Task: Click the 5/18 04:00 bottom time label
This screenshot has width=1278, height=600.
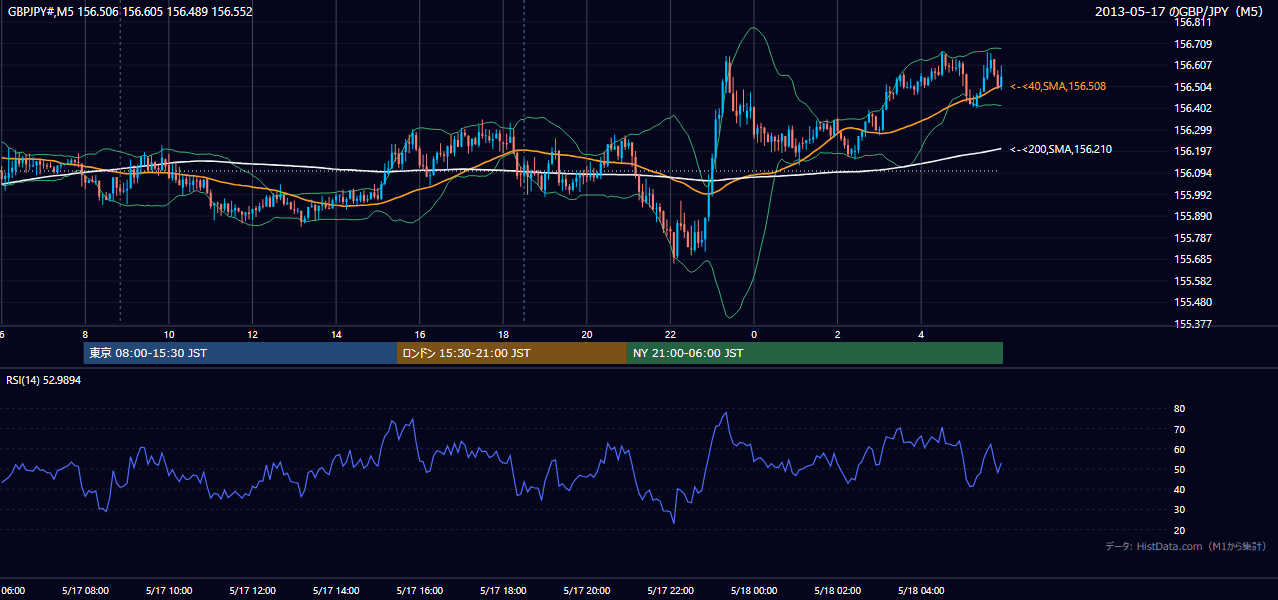Action: point(920,590)
